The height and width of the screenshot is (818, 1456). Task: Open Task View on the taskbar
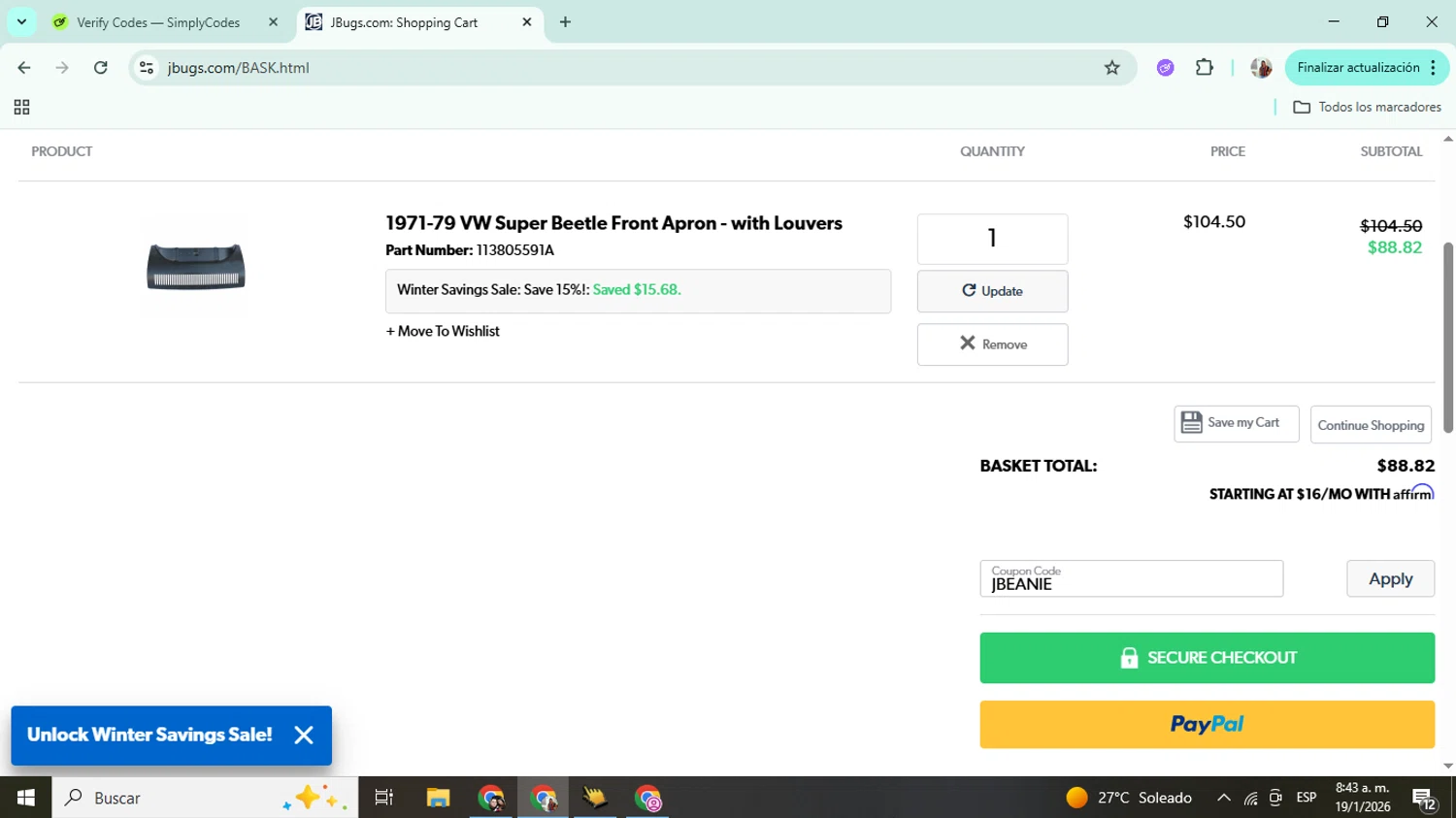[x=384, y=798]
